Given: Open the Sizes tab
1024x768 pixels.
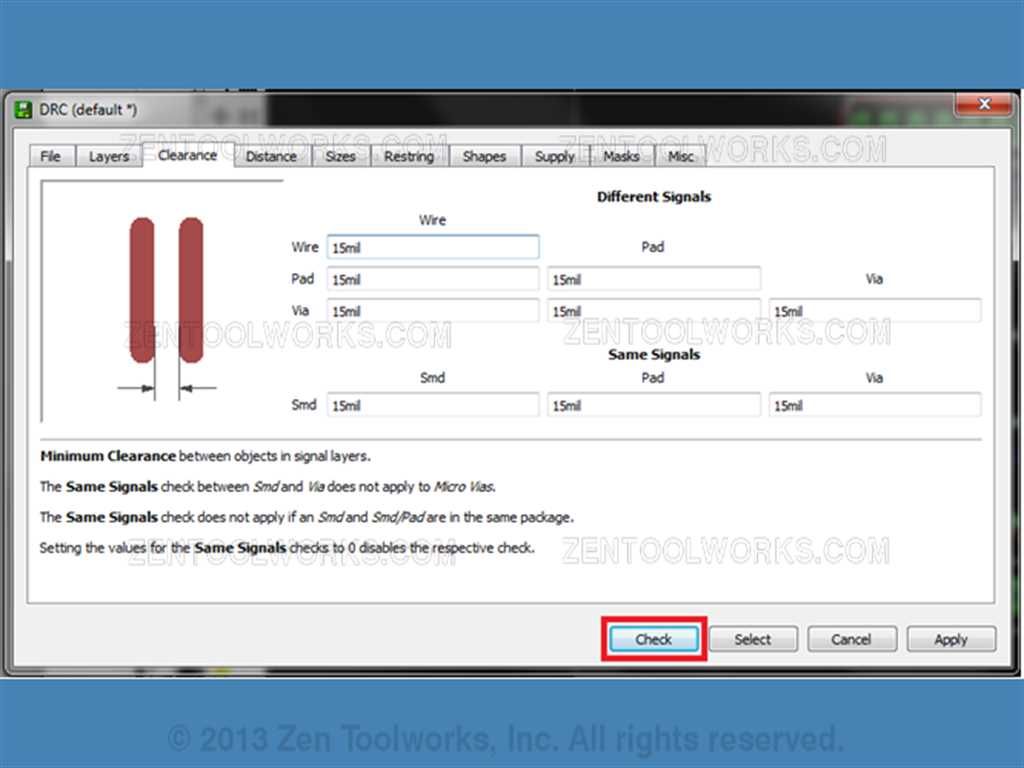Looking at the screenshot, I should click(x=340, y=157).
